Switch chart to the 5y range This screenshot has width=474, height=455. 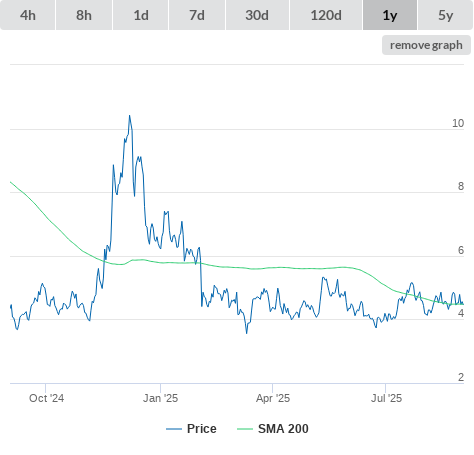pyautogui.click(x=446, y=15)
